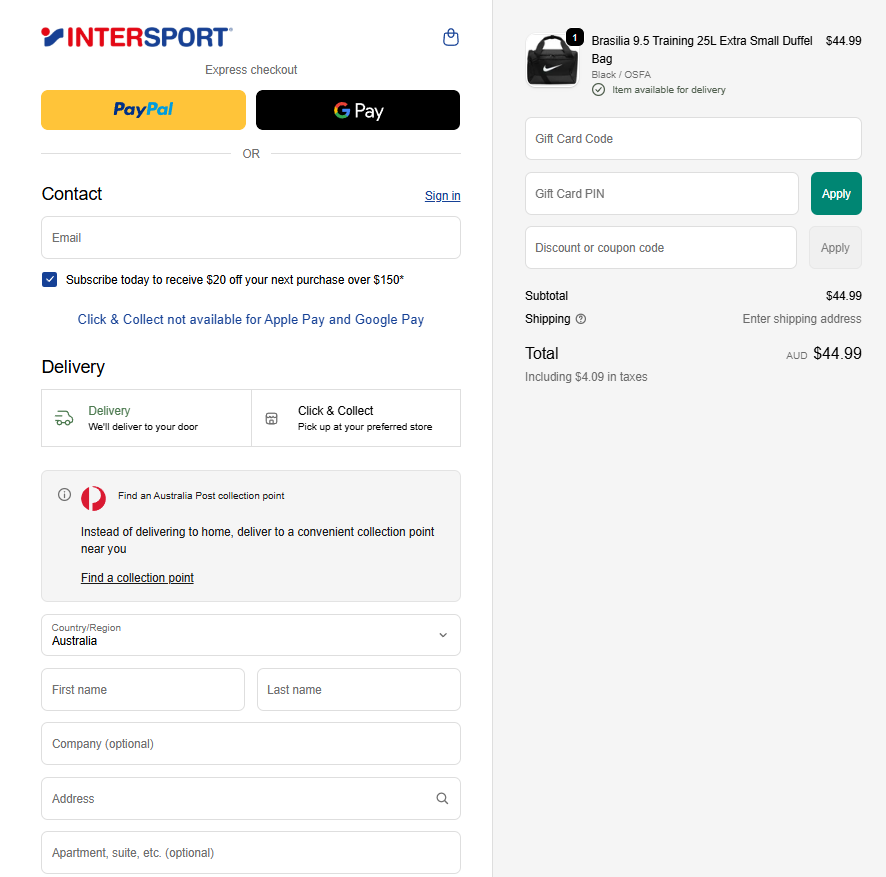This screenshot has height=877, width=886.
Task: Click the address search magnifier icon
Action: [x=442, y=798]
